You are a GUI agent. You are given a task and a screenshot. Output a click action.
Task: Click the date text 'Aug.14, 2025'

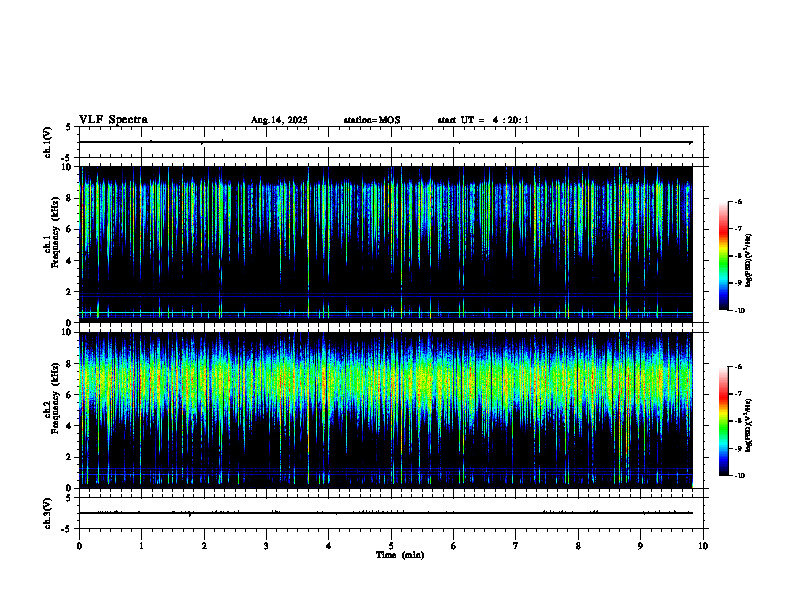(x=279, y=120)
